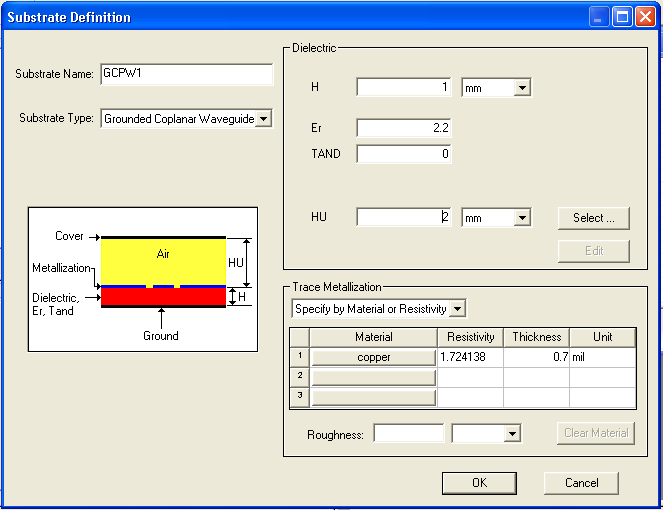The image size is (663, 510).
Task: Click the Roughness value field
Action: click(x=408, y=433)
